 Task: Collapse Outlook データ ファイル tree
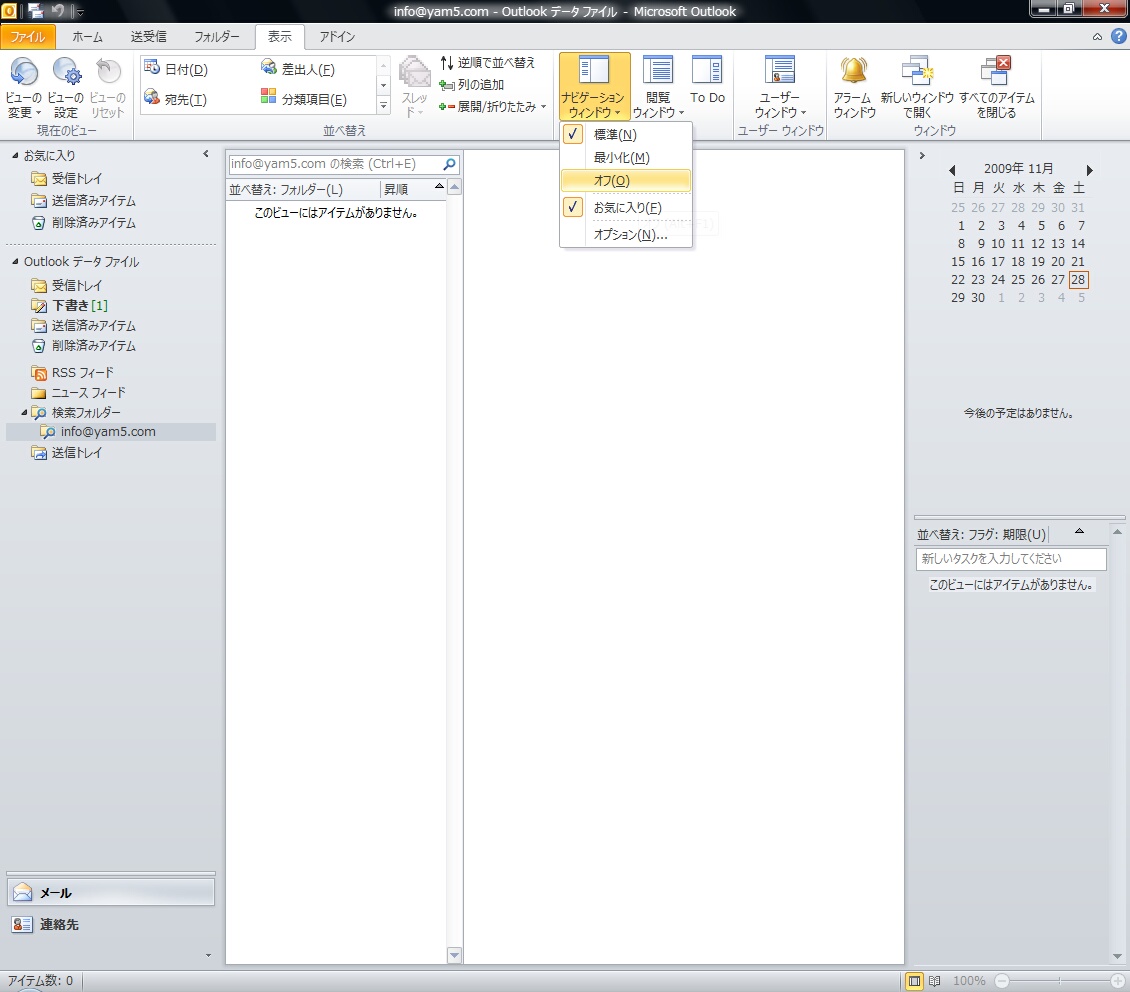pos(15,262)
